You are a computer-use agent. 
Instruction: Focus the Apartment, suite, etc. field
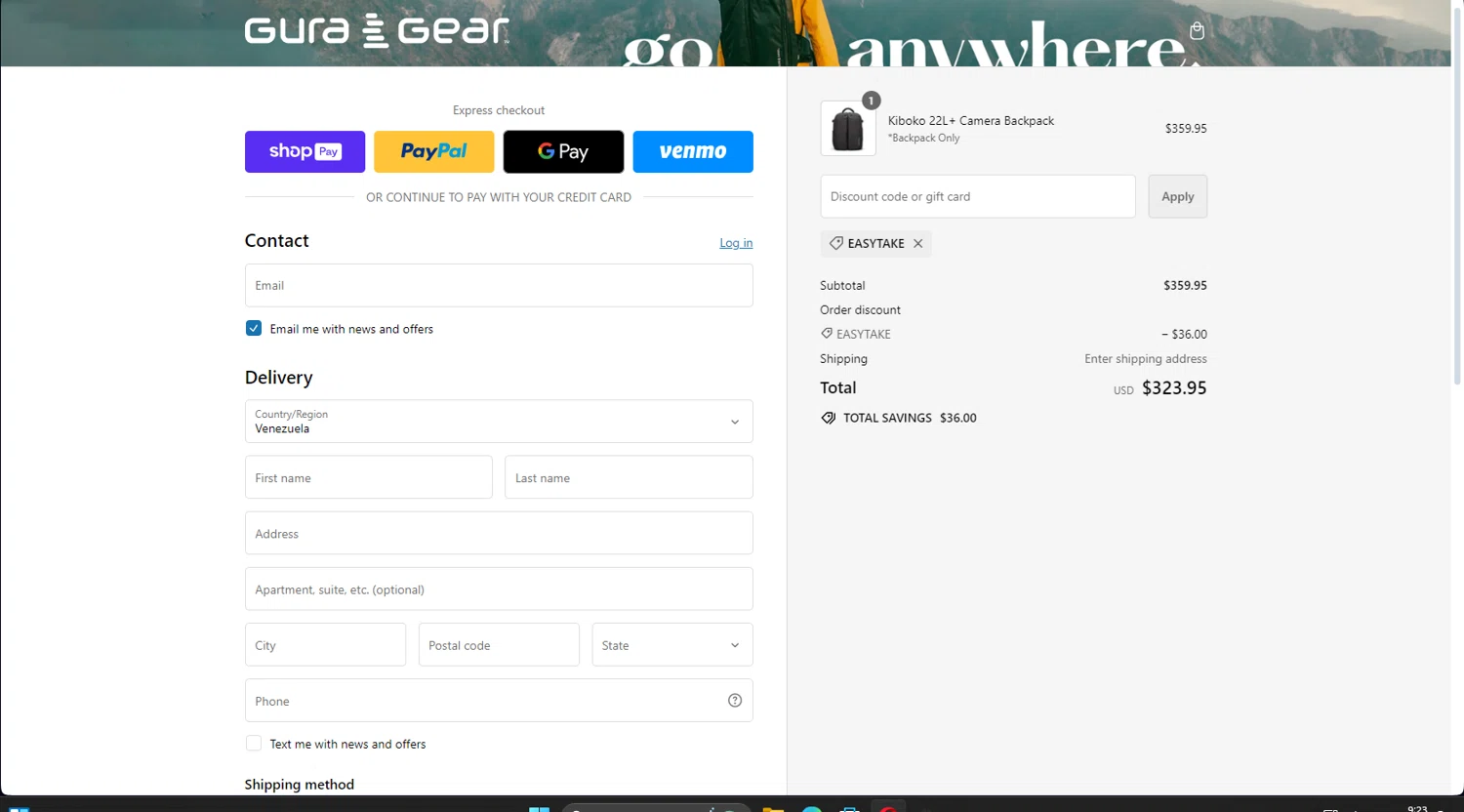click(499, 589)
